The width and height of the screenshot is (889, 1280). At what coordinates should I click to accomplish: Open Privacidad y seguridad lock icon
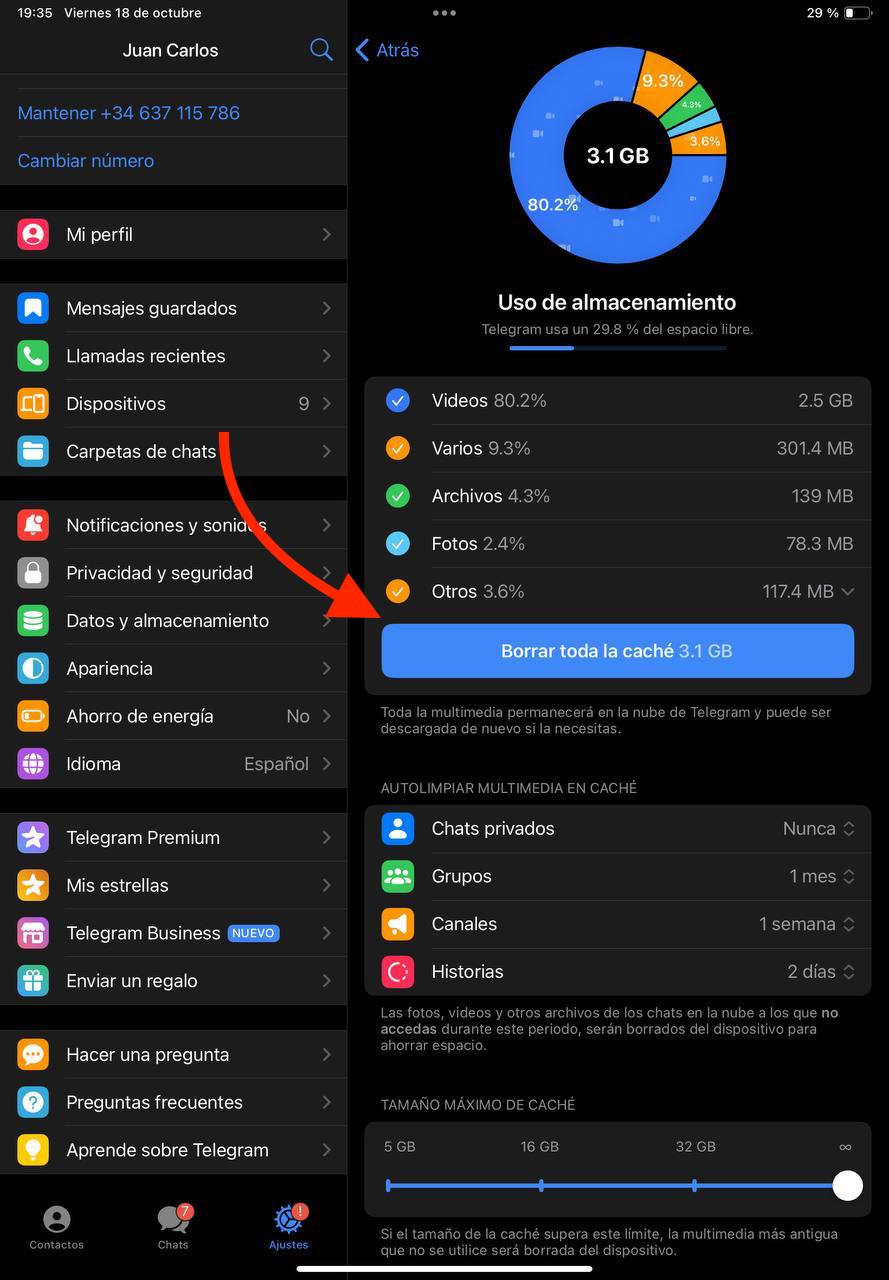33,573
